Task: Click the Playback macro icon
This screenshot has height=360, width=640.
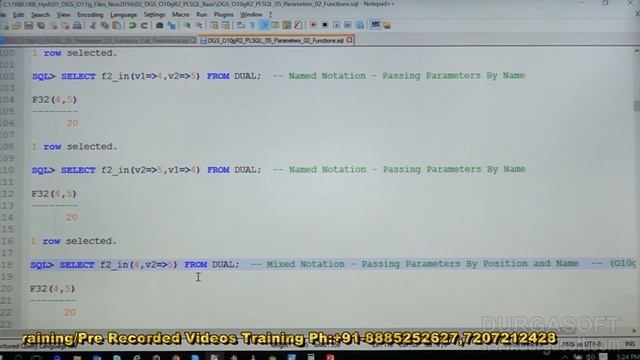Action: [x=336, y=25]
